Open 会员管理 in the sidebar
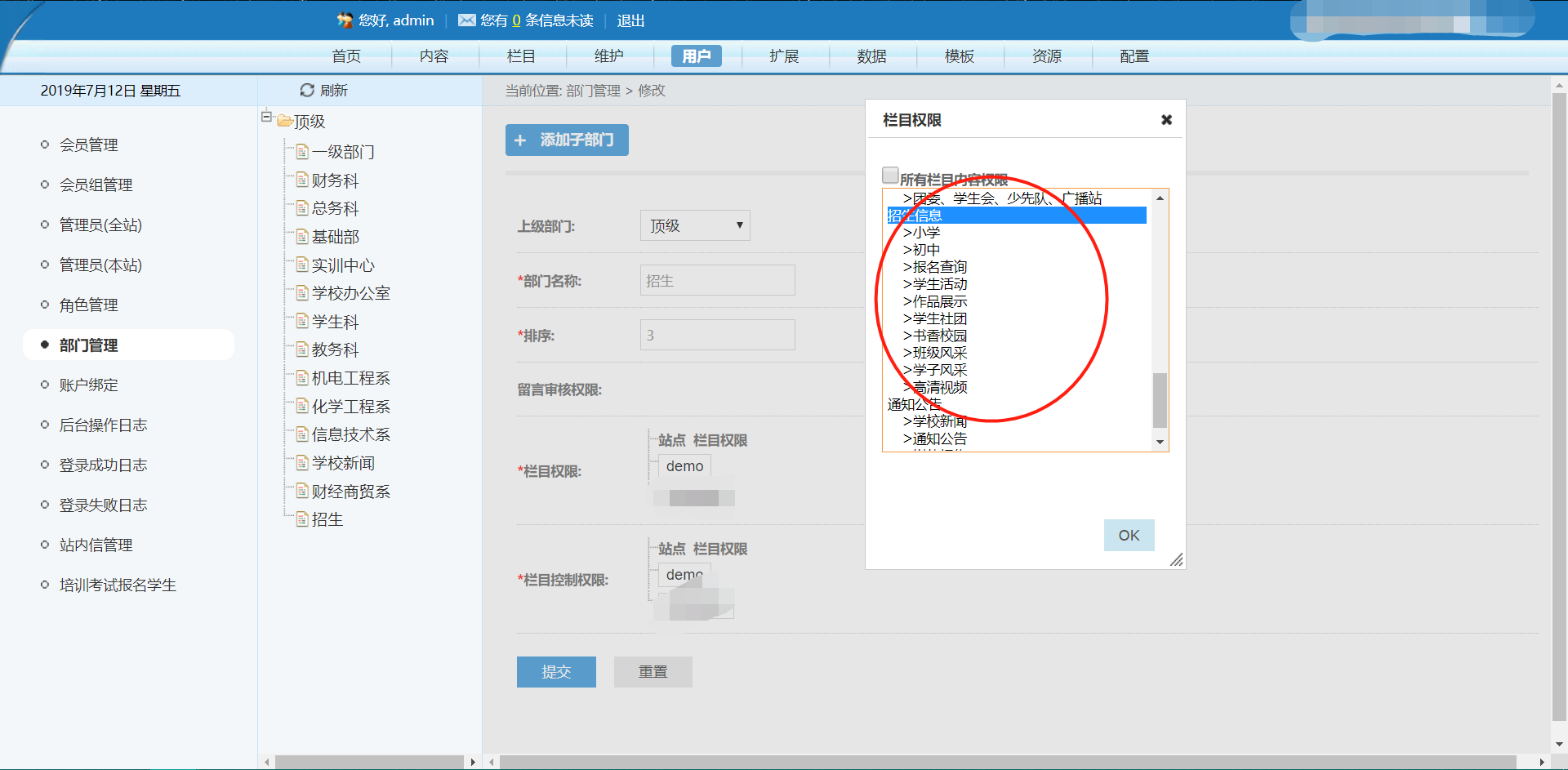This screenshot has width=1568, height=770. pyautogui.click(x=89, y=145)
